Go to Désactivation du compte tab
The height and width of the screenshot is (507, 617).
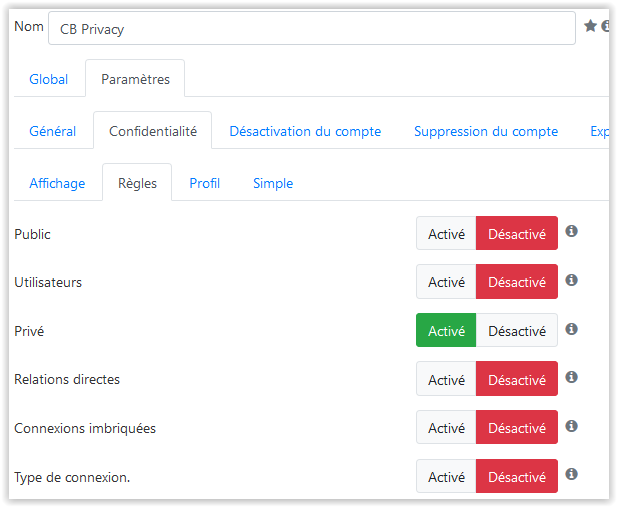pos(305,131)
